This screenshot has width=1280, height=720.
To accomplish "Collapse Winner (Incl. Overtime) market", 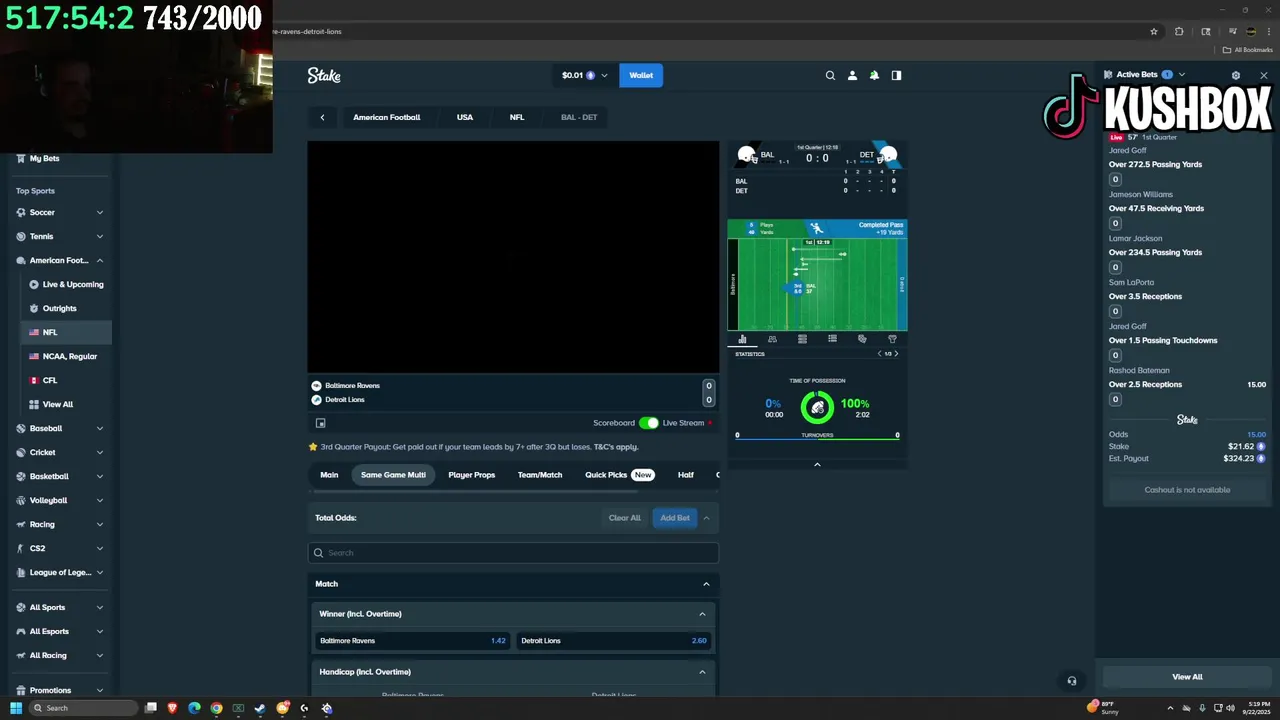I will (702, 614).
